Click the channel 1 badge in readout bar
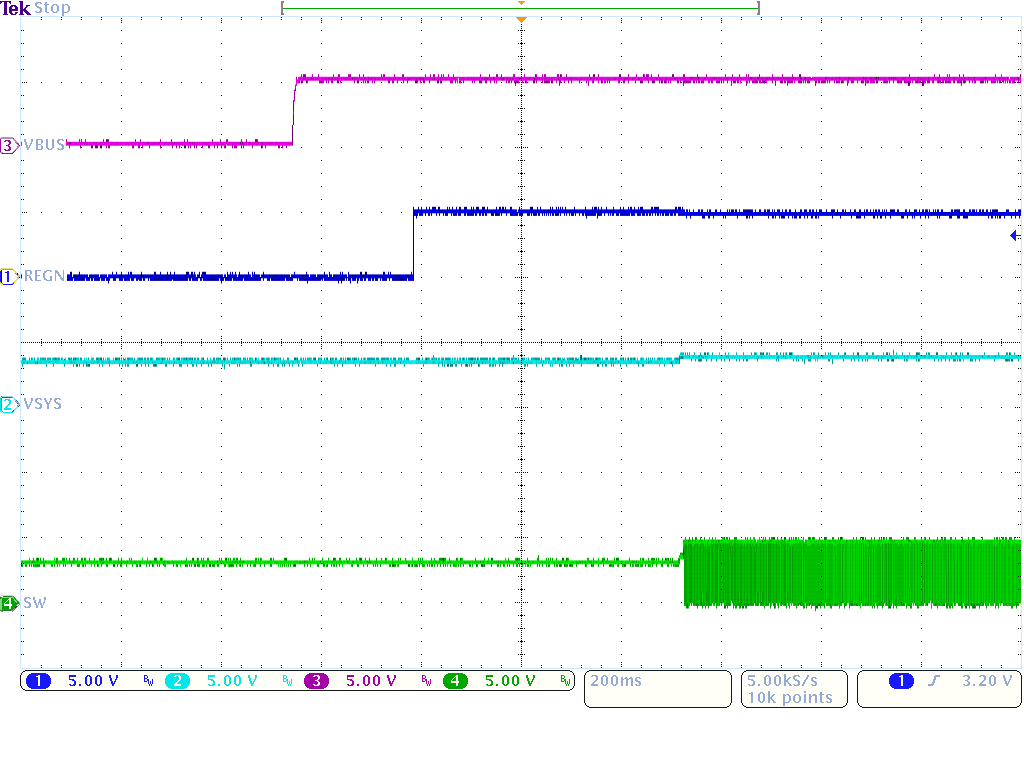 point(38,680)
